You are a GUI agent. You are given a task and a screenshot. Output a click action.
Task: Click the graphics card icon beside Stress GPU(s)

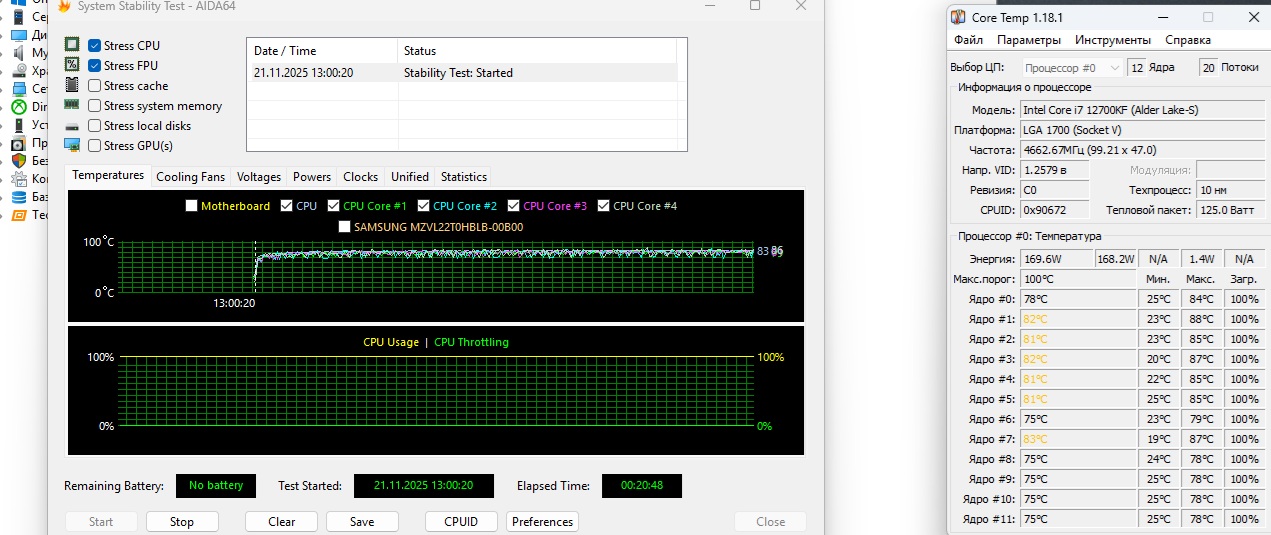72,145
